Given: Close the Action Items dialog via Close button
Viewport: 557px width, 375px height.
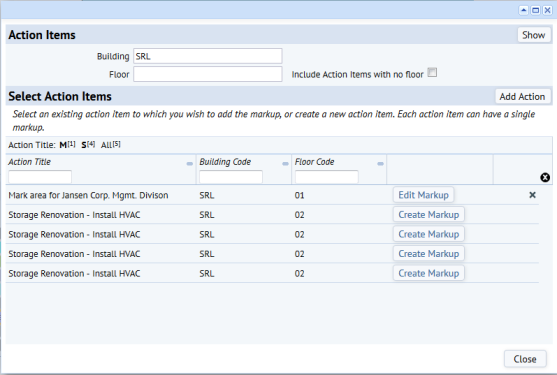Looking at the screenshot, I should 525,359.
